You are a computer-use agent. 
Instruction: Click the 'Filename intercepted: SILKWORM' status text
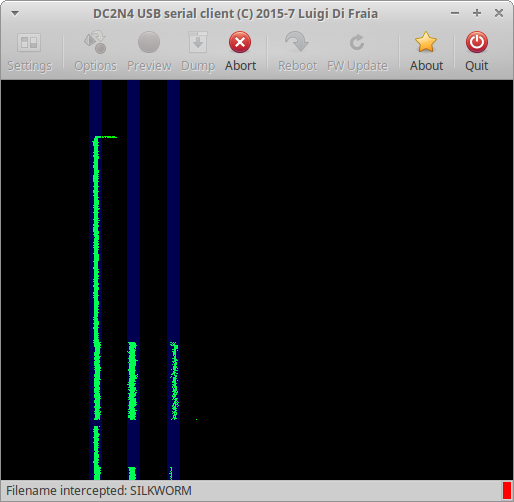tap(99, 491)
